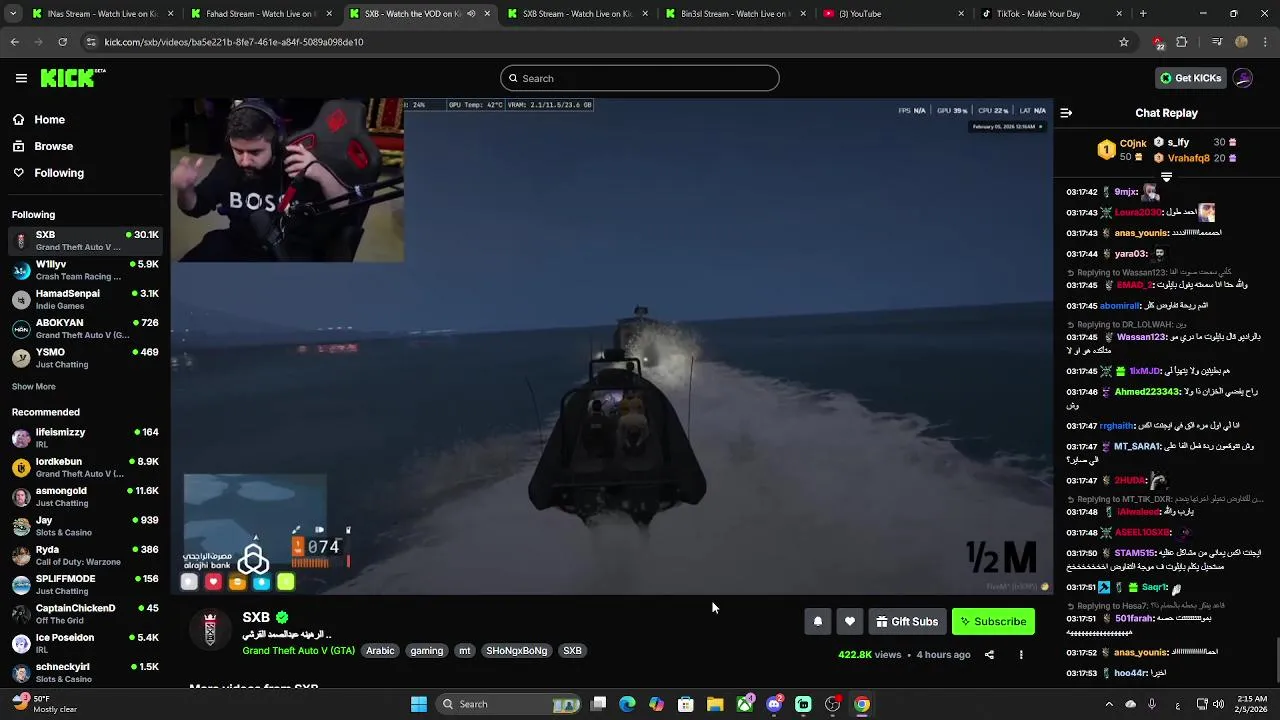Select the gaming tag
1280x720 pixels.
(426, 651)
